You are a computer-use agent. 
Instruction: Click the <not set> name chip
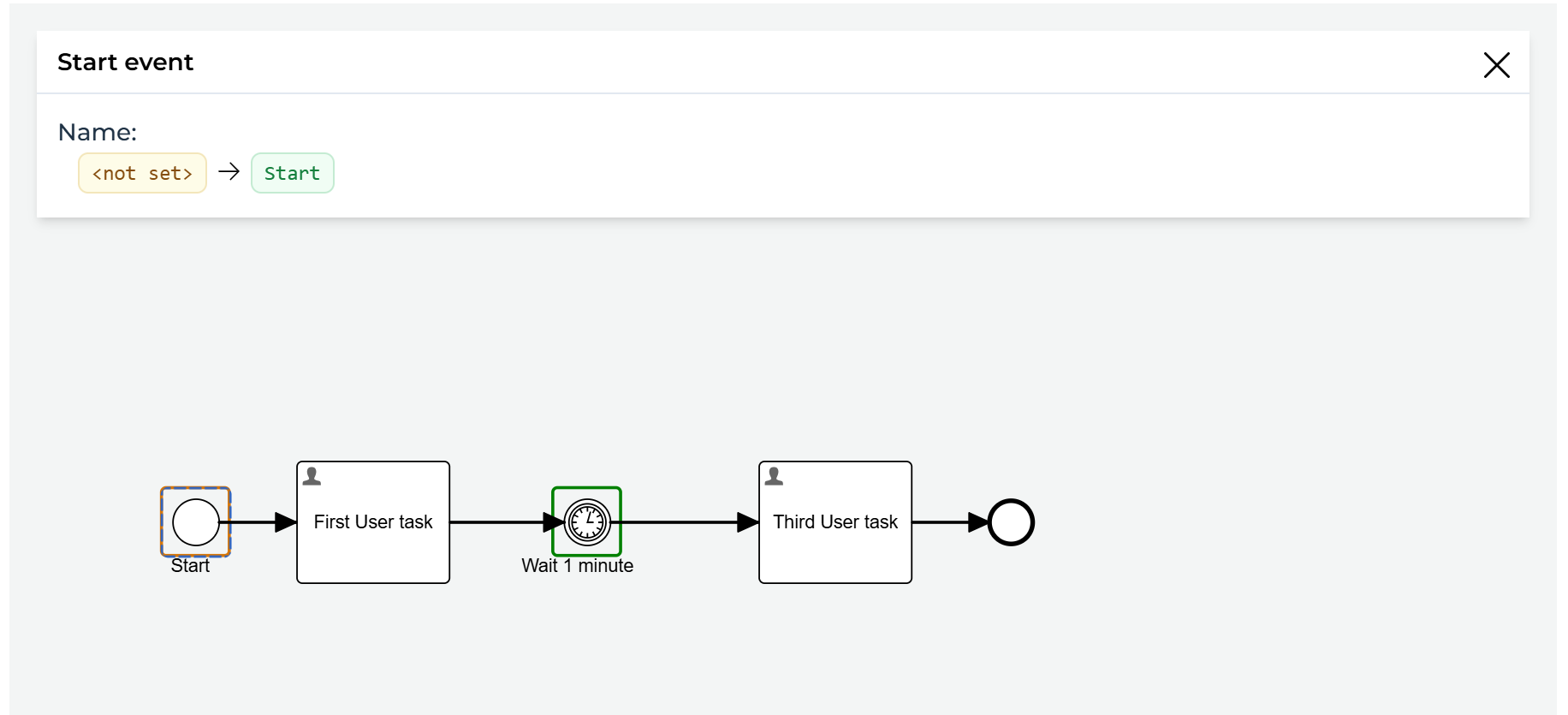pyautogui.click(x=142, y=172)
